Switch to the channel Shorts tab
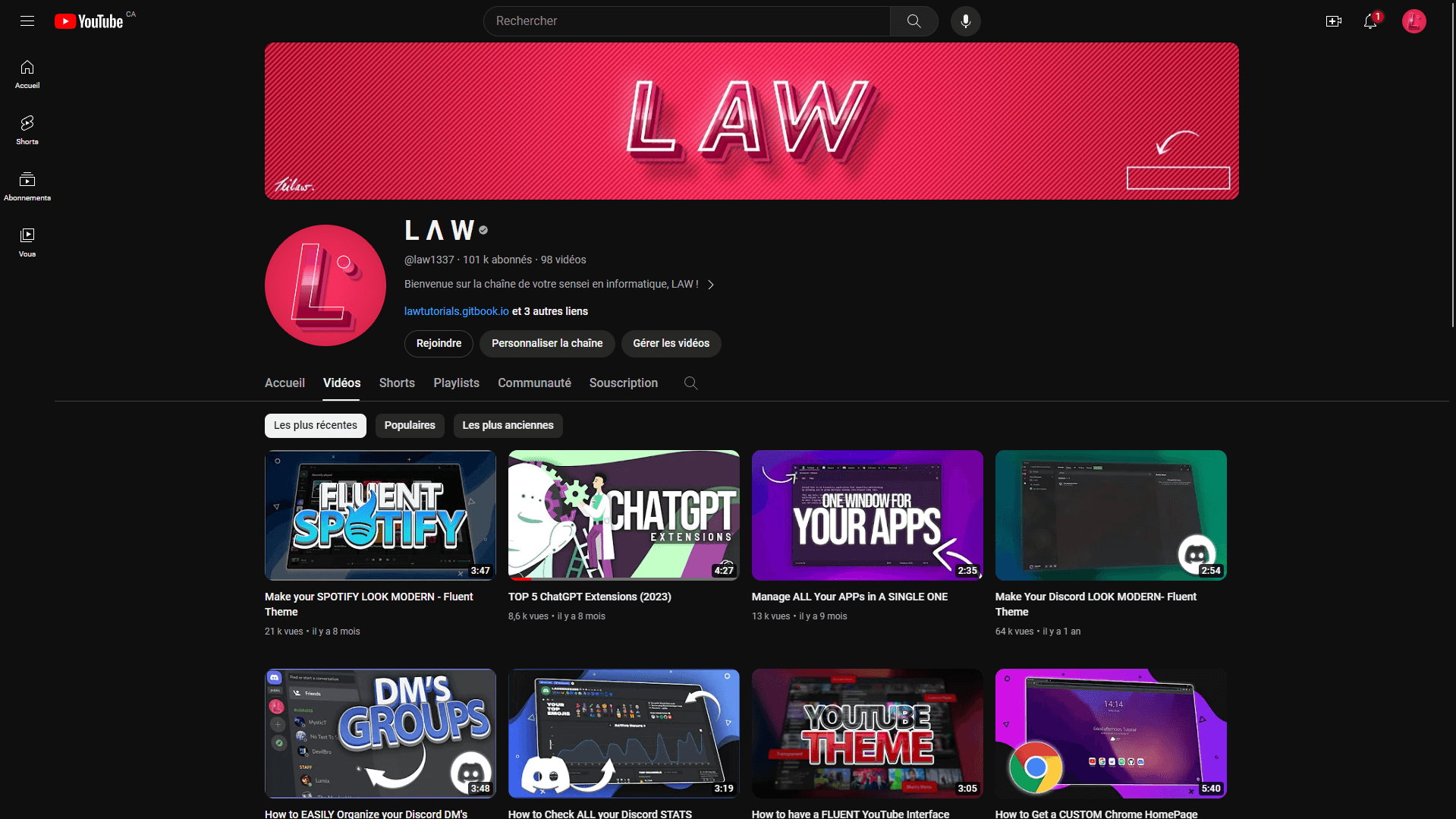The width and height of the screenshot is (1456, 819). tap(397, 383)
